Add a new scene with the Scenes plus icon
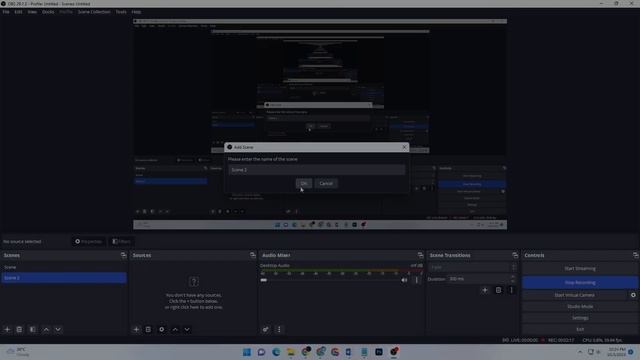Image resolution: width=640 pixels, height=360 pixels. click(x=7, y=329)
